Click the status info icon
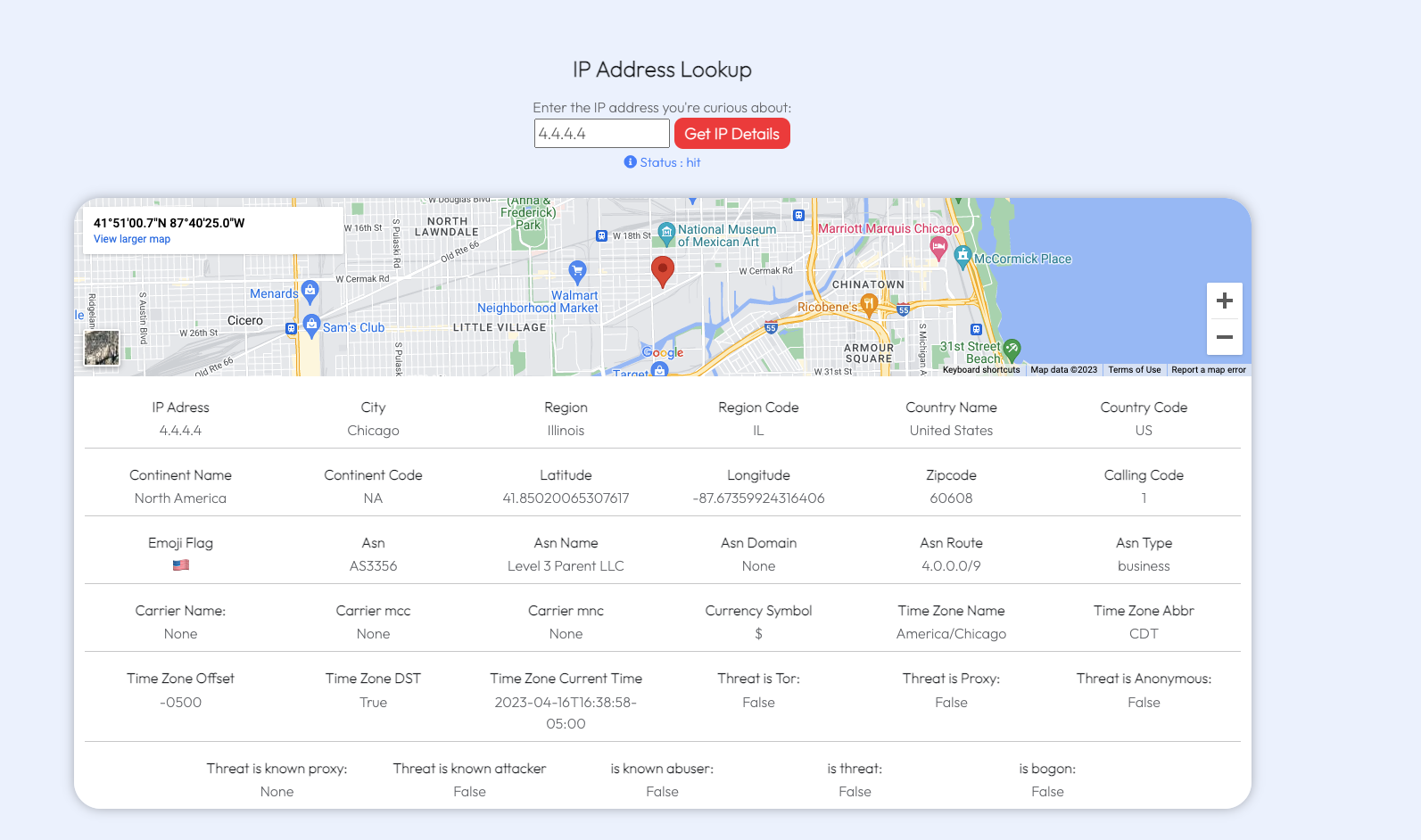This screenshot has width=1421, height=840. (630, 162)
